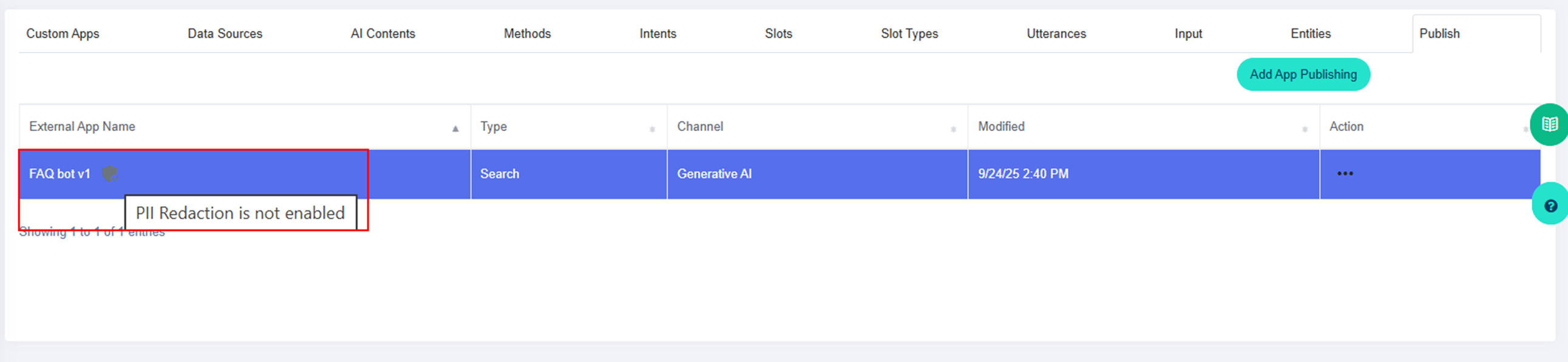This screenshot has width=1568, height=362.
Task: Select the Entities tab
Action: (x=1310, y=34)
